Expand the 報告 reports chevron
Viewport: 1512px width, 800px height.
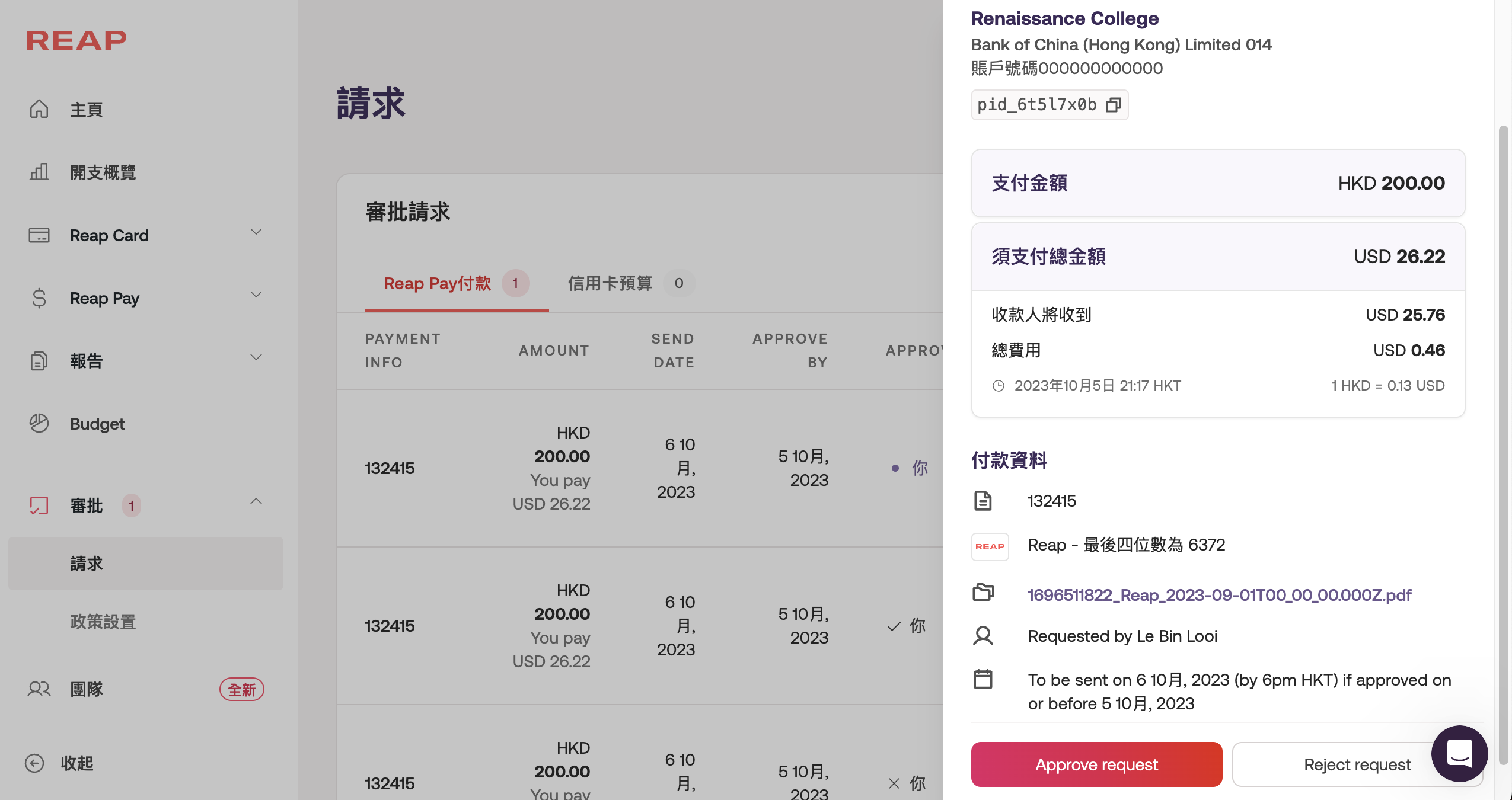tap(256, 357)
